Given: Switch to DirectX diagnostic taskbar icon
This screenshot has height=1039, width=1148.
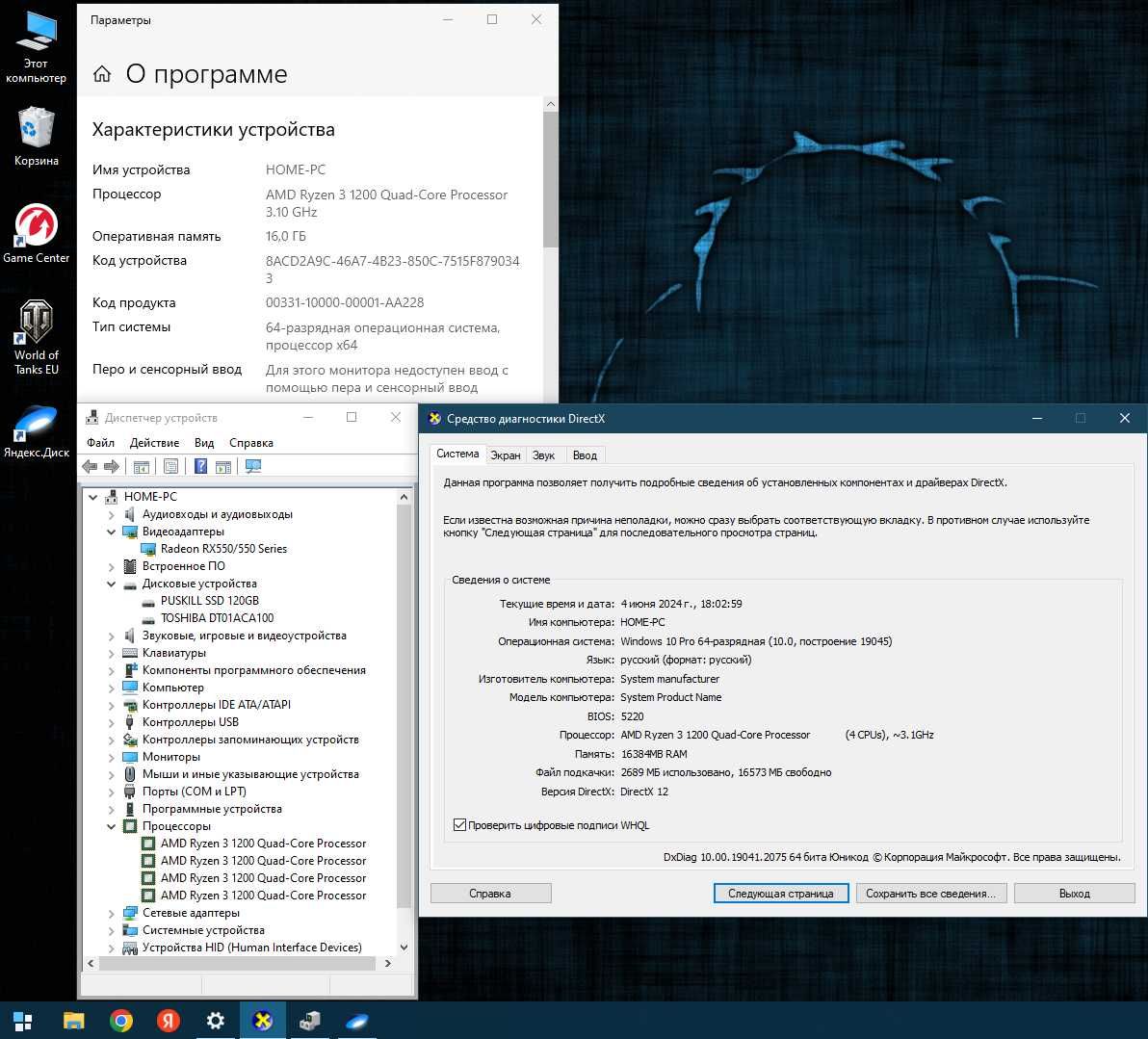Looking at the screenshot, I should (262, 1021).
